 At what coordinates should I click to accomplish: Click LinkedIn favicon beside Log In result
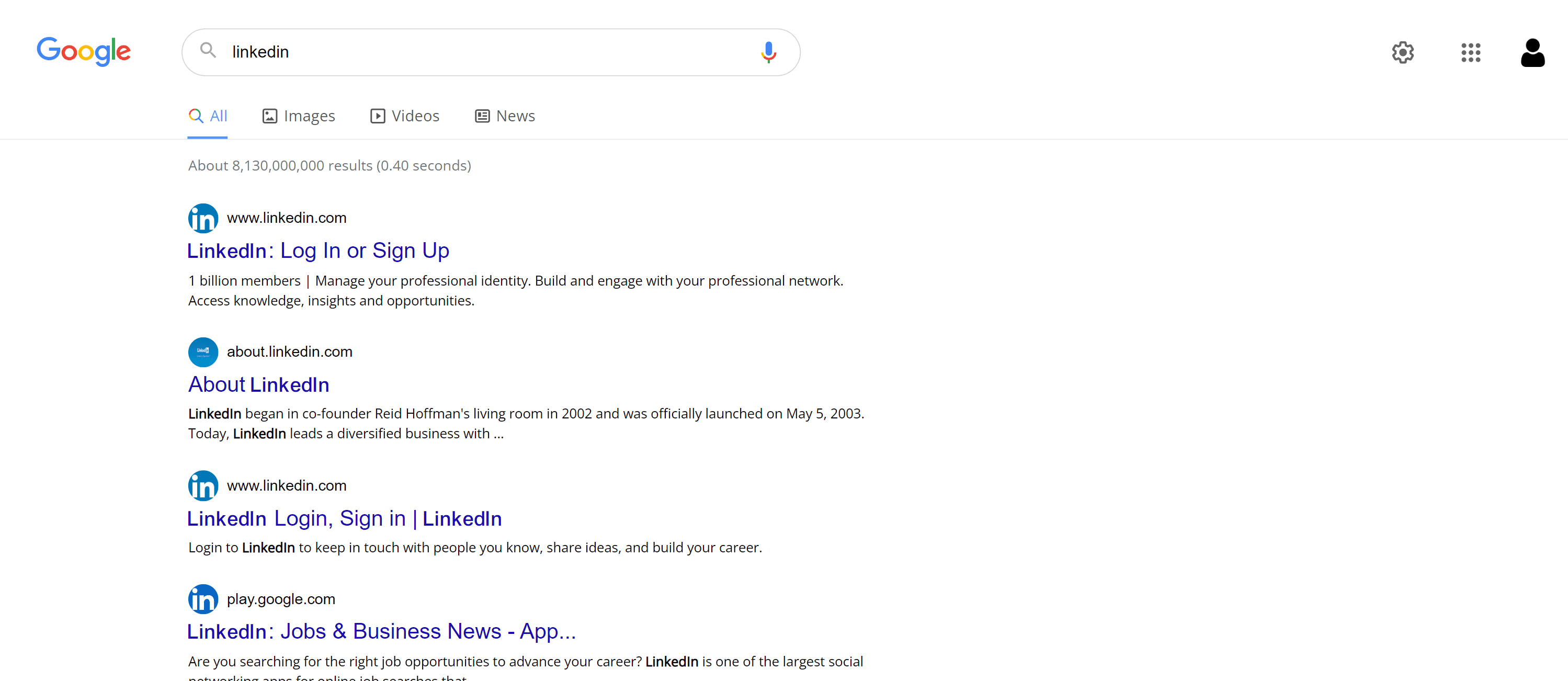tap(203, 218)
